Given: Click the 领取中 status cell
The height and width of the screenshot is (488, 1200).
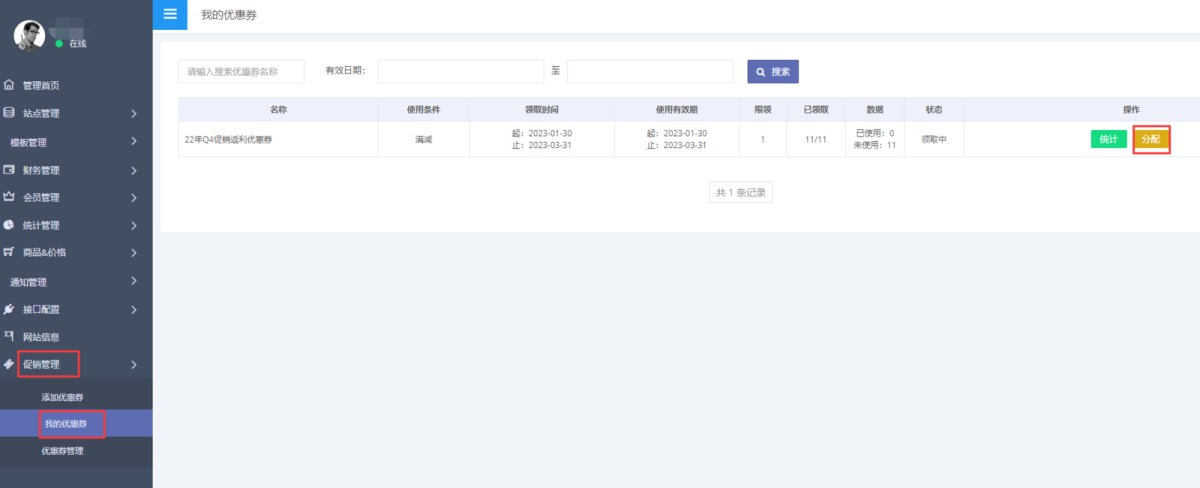Looking at the screenshot, I should [934, 140].
